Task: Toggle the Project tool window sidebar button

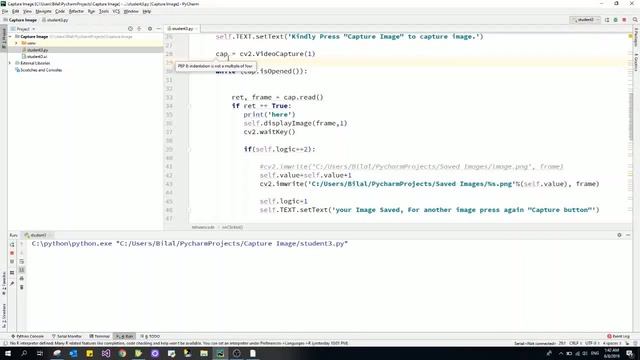Action: click(x=4, y=38)
